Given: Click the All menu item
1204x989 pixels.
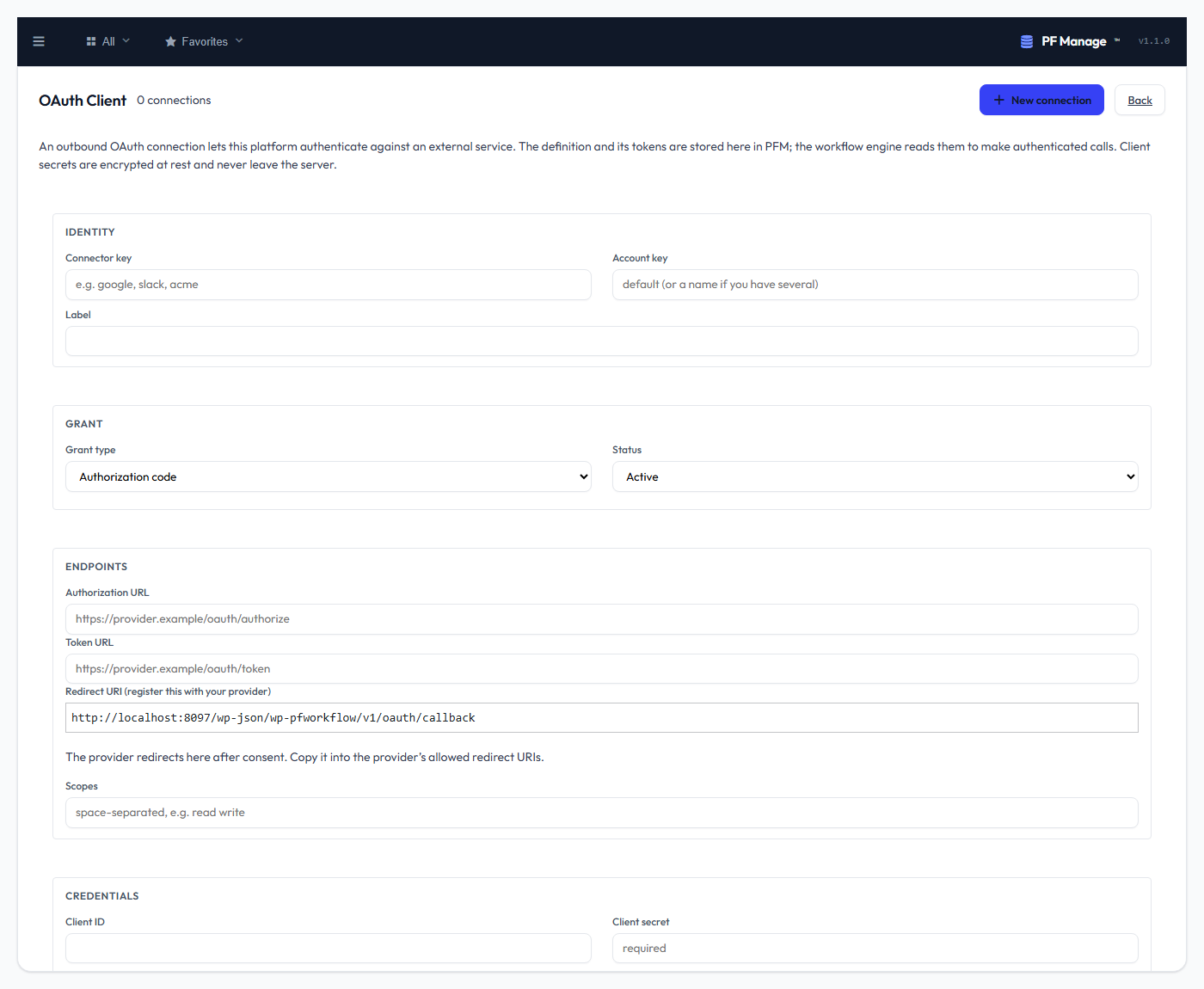Looking at the screenshot, I should point(108,41).
